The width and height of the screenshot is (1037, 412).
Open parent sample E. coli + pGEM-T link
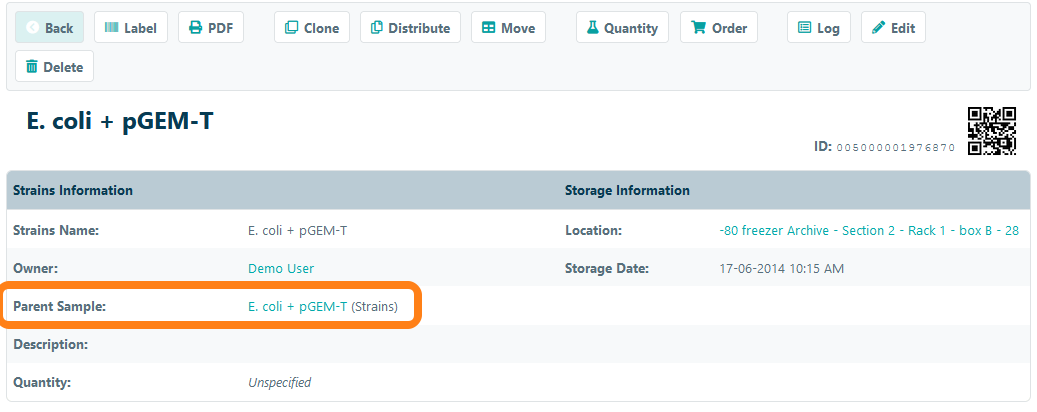(297, 307)
